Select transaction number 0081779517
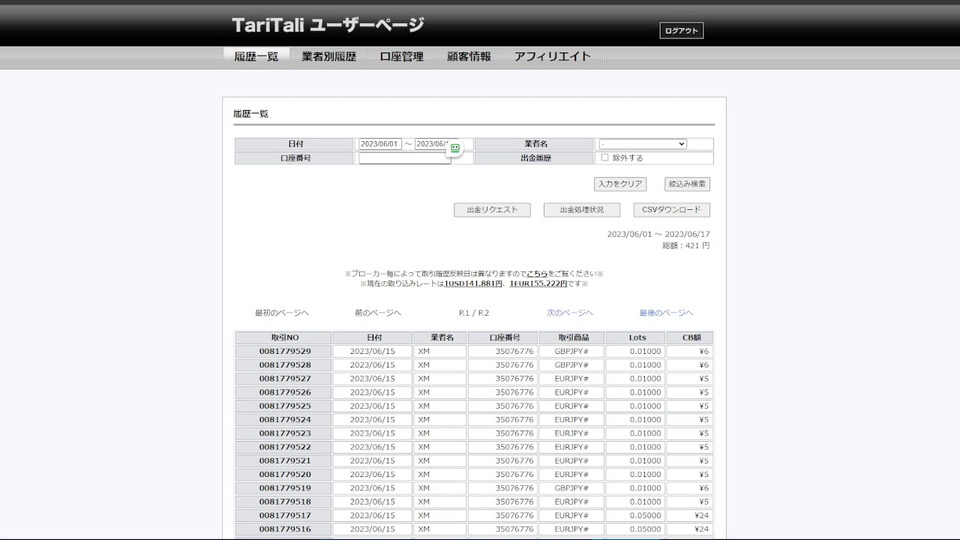 coord(285,516)
